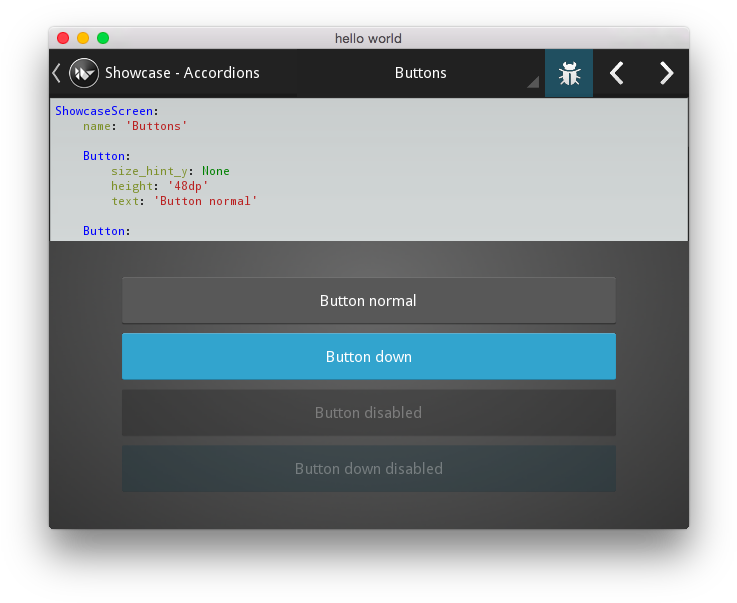Go to next showcase screen arrow

[x=666, y=73]
